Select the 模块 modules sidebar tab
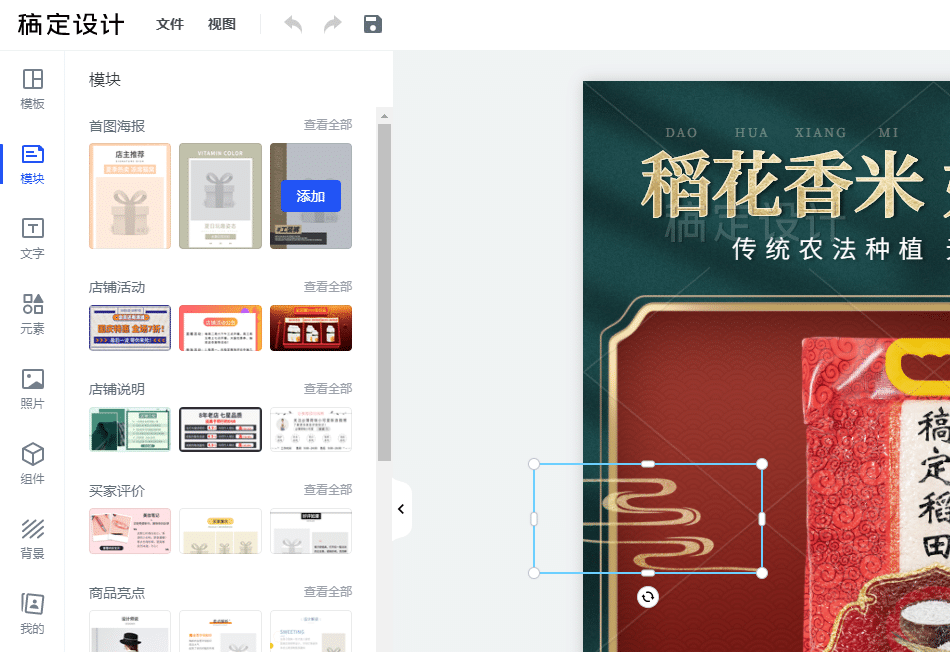The image size is (950, 652). tap(32, 164)
